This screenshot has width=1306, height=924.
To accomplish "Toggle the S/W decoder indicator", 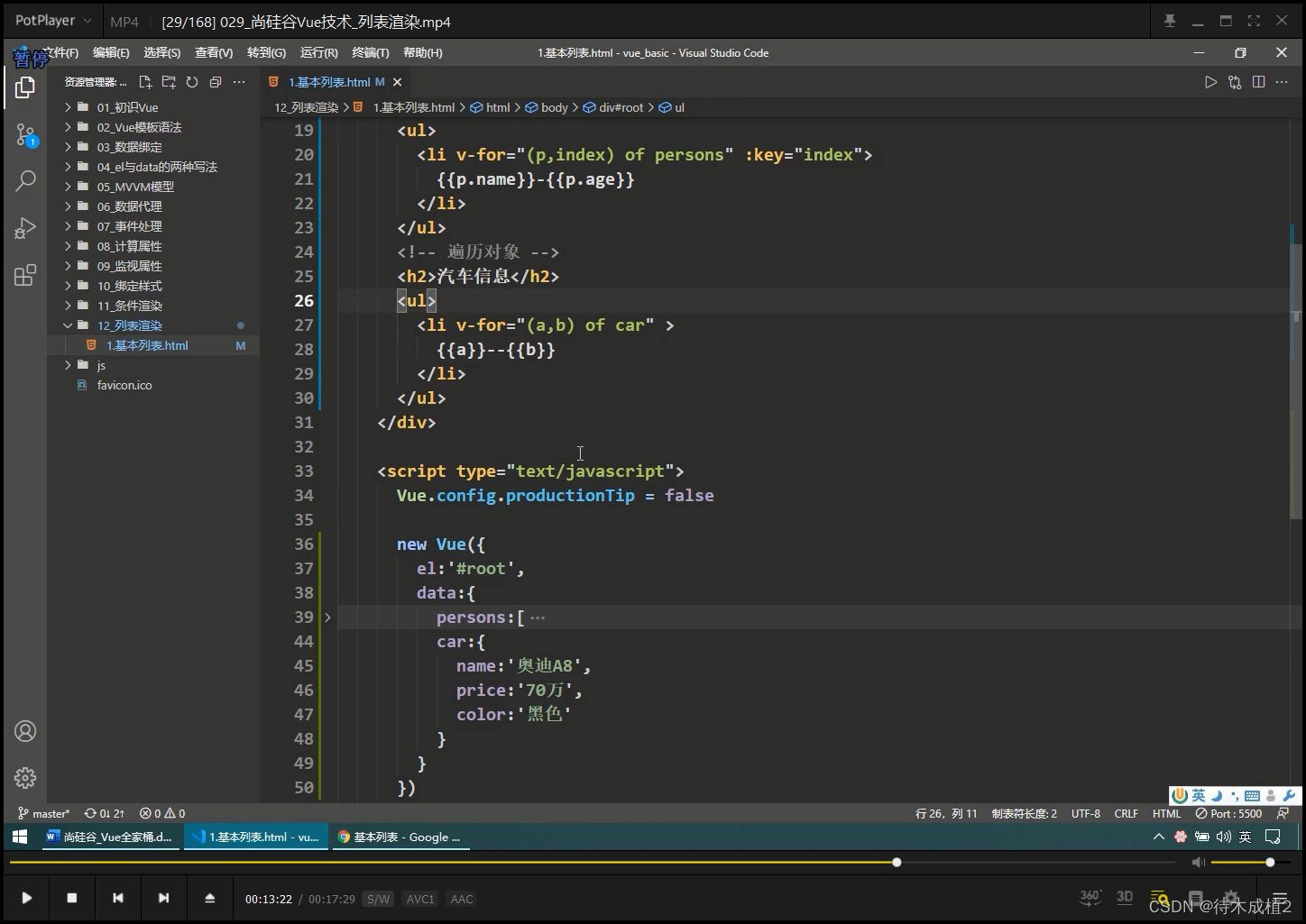I will click(x=378, y=899).
